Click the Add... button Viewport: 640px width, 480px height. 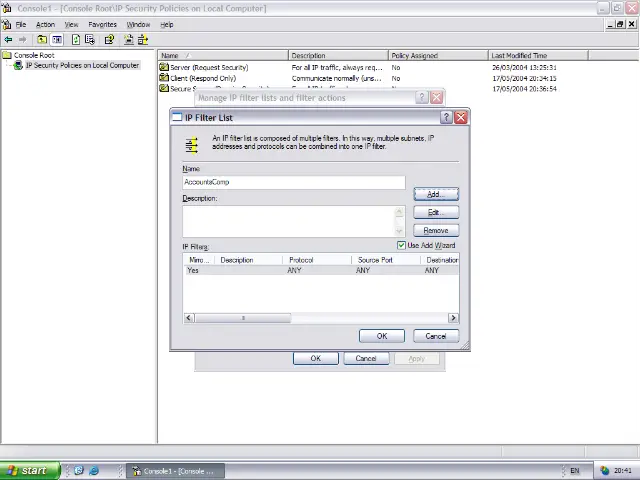click(x=435, y=194)
